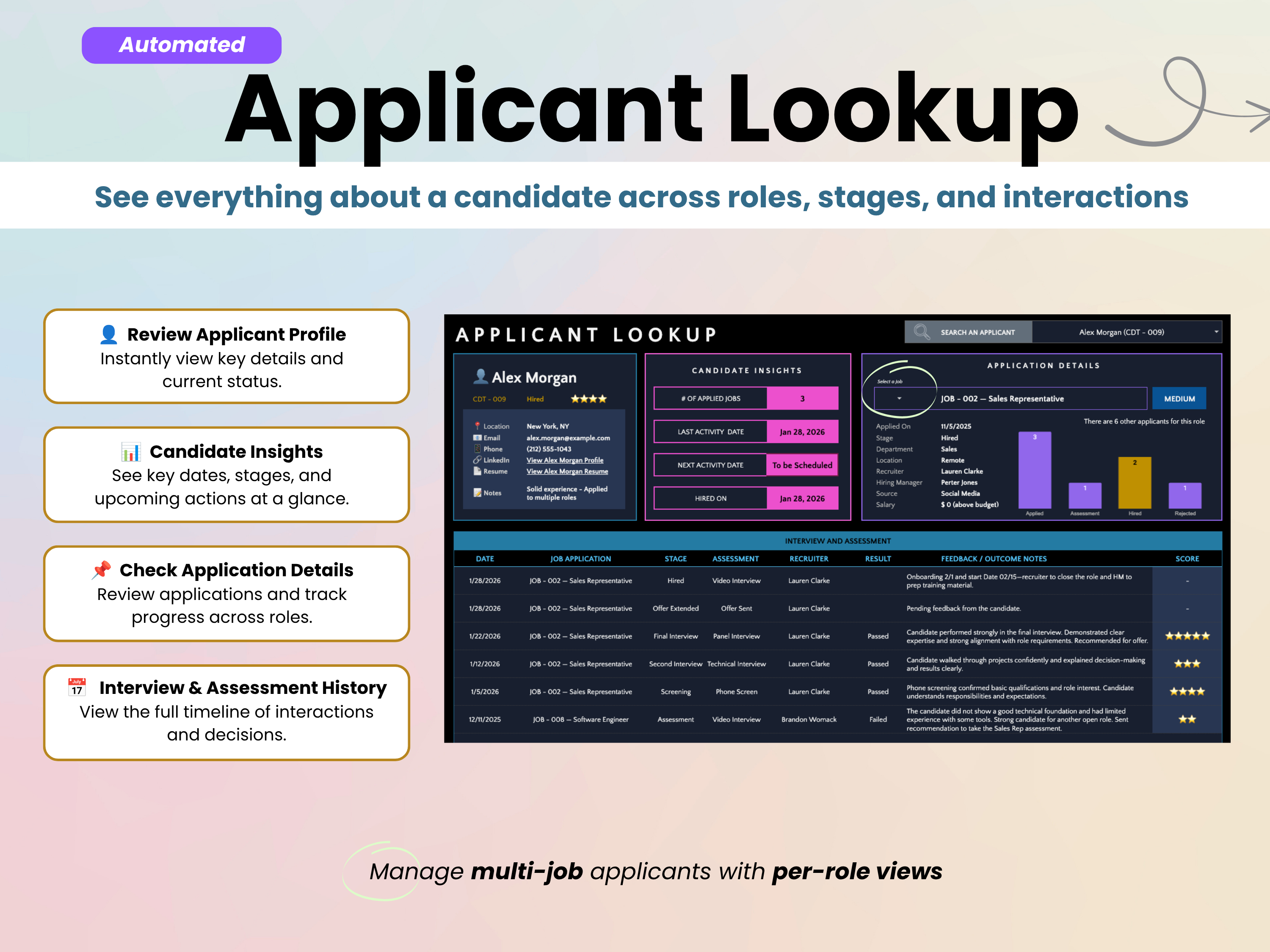1270x952 pixels.
Task: Click the RESULT column header
Action: pos(878,559)
